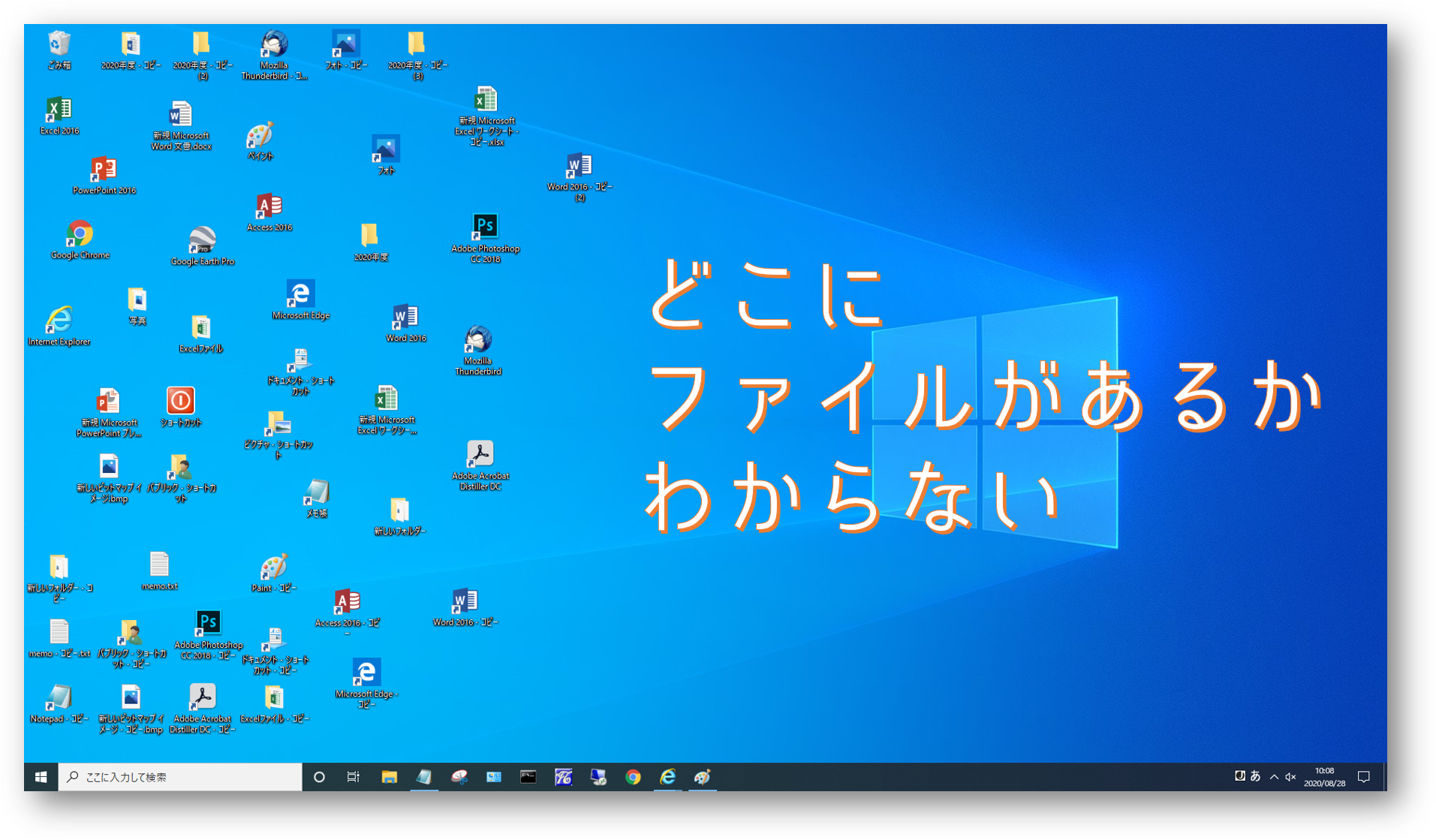The height and width of the screenshot is (840, 1436).
Task: Open ドキュメント - ショートカット icon
Action: click(x=300, y=372)
